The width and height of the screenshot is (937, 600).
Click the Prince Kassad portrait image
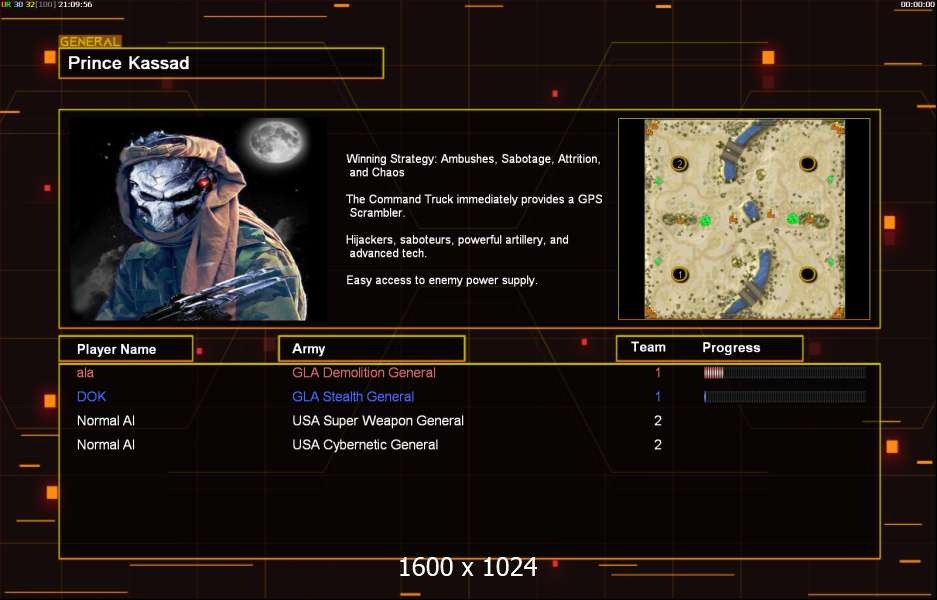(198, 218)
